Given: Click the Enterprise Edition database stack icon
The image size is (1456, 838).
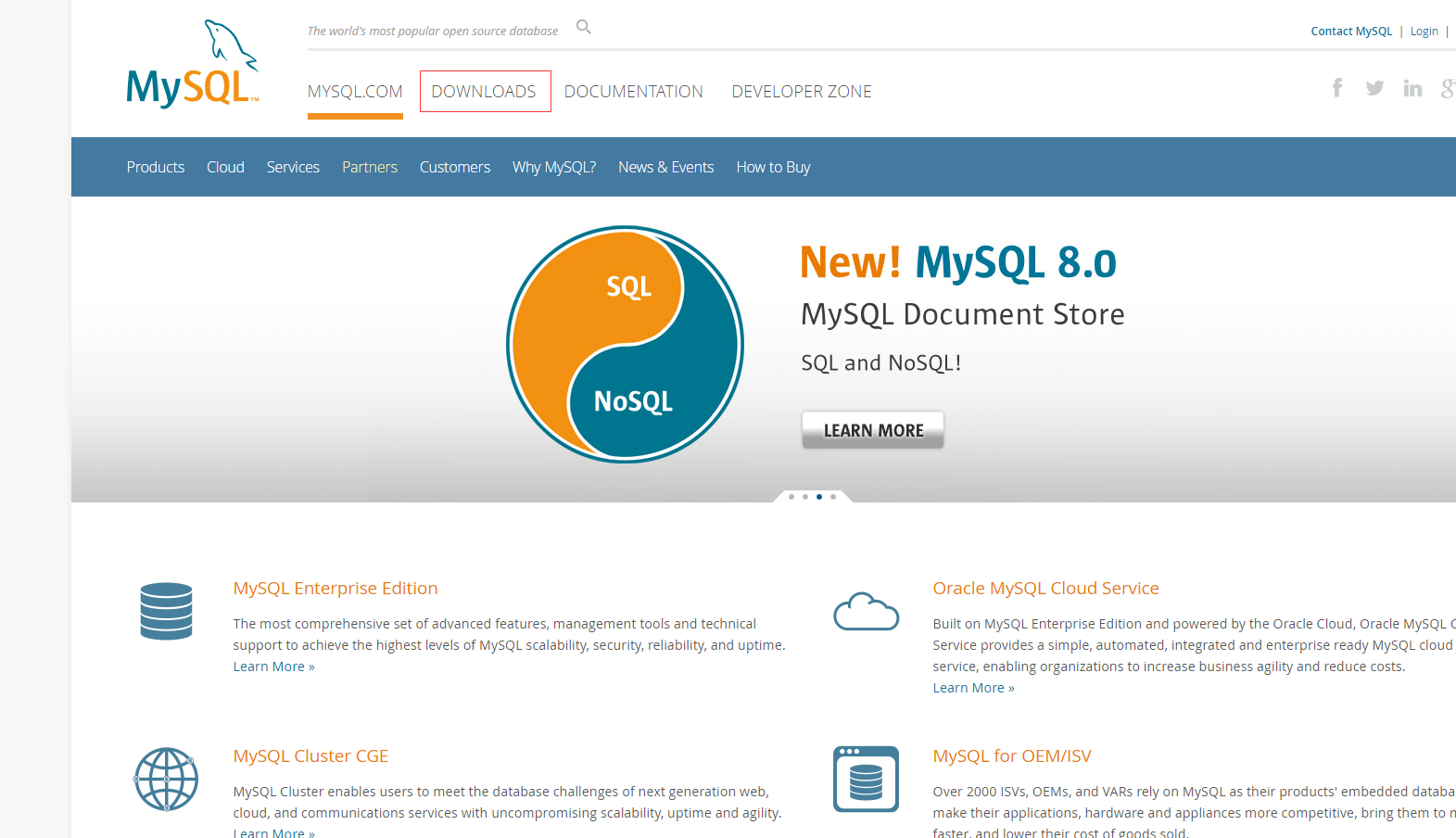Looking at the screenshot, I should point(167,611).
